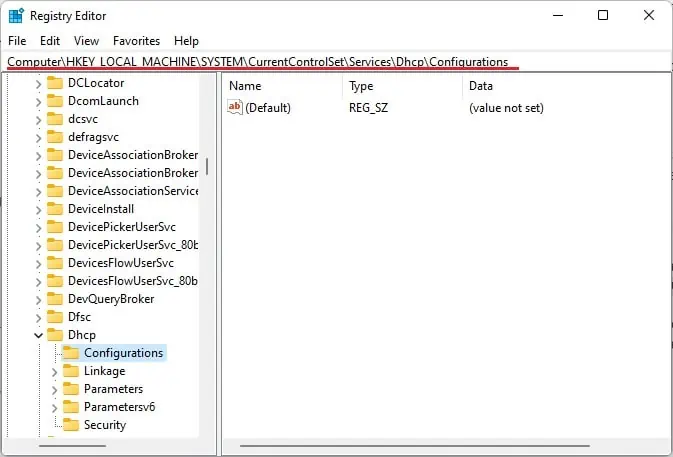This screenshot has width=673, height=457.
Task: Select the DeviceInstall folder icon
Action: coord(55,209)
